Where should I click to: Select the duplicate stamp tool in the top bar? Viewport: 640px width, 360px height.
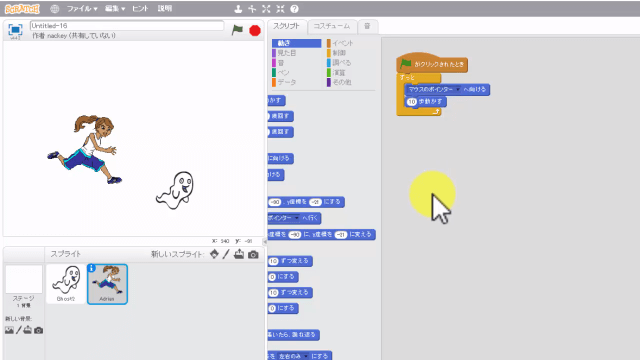point(238,9)
